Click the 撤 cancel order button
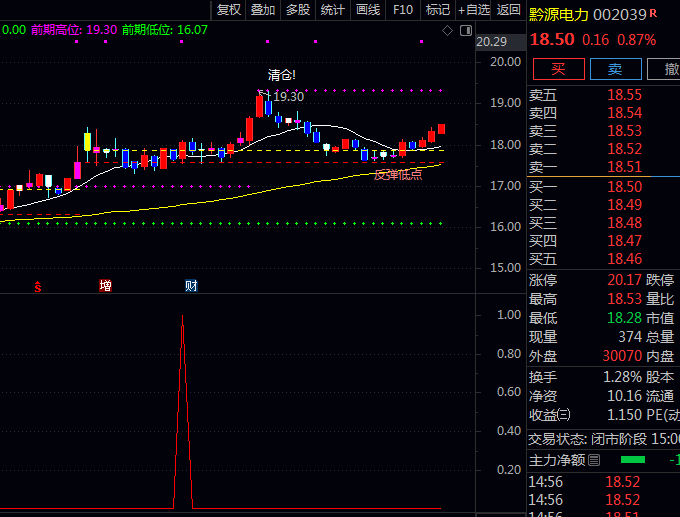The height and width of the screenshot is (517, 680). click(666, 69)
